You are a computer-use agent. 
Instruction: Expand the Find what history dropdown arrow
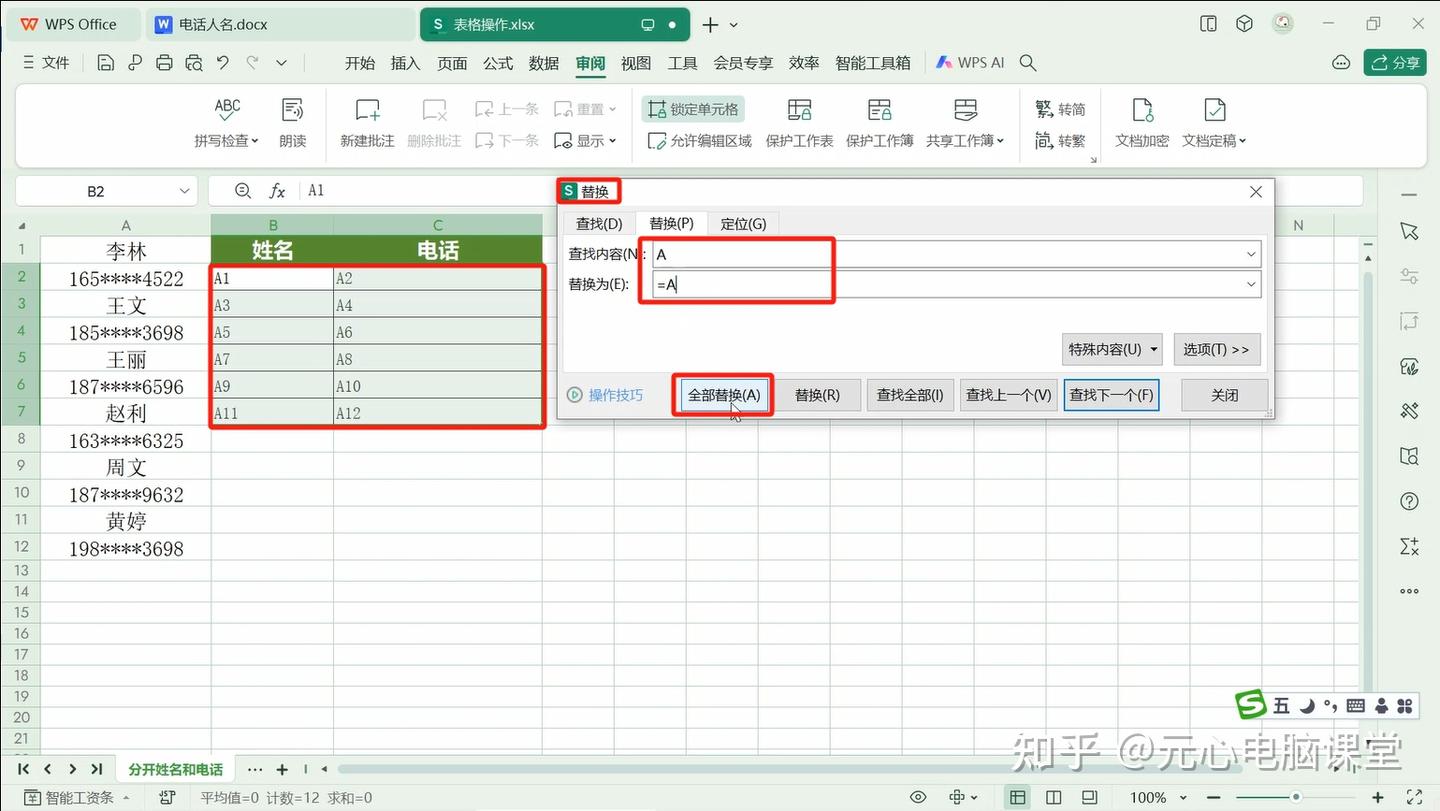pos(1251,254)
